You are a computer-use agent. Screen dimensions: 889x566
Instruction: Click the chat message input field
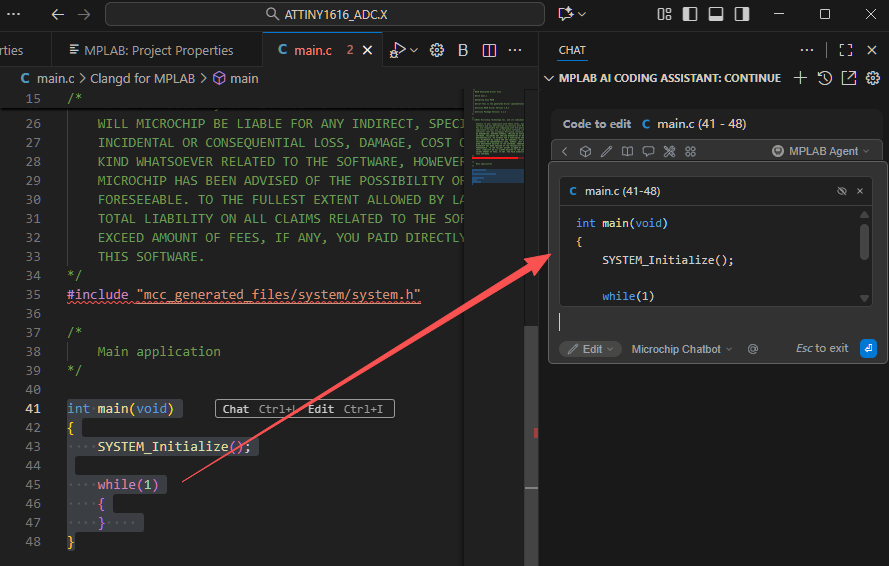click(x=716, y=322)
